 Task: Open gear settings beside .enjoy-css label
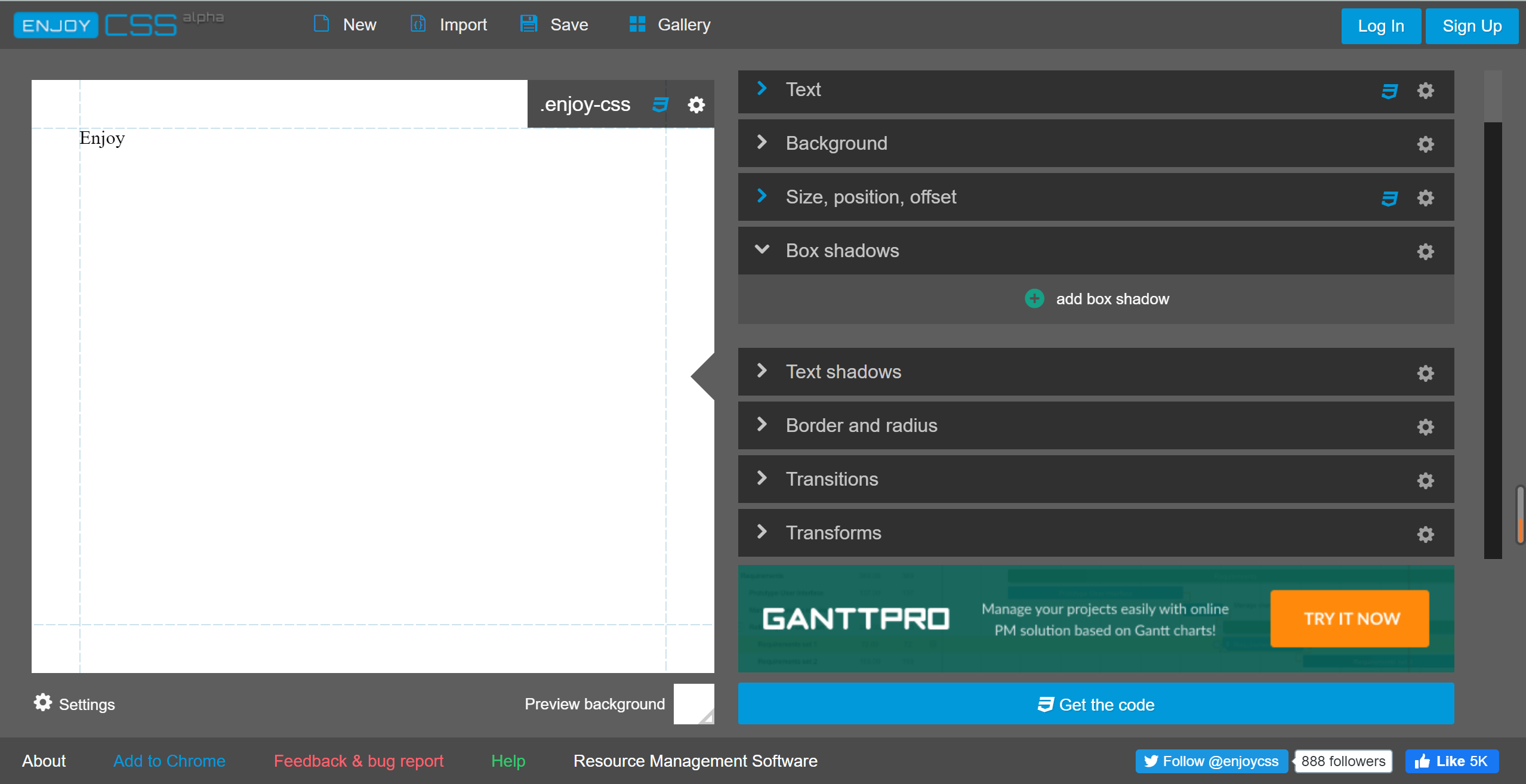tap(696, 105)
